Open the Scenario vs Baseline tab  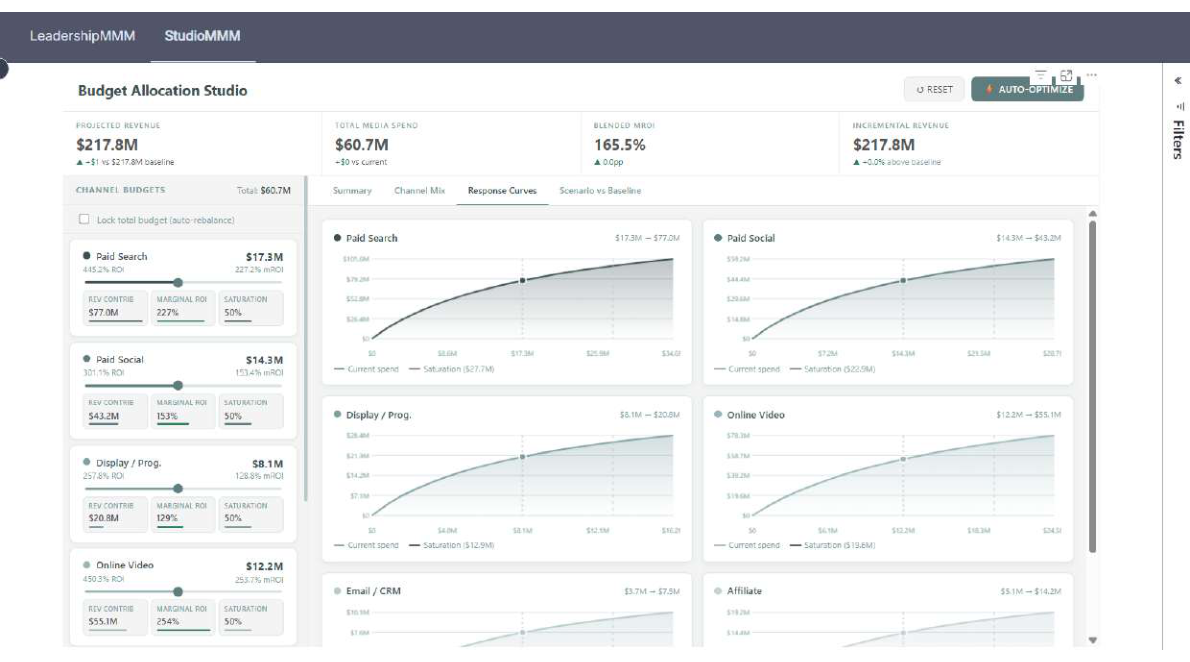pyautogui.click(x=600, y=191)
